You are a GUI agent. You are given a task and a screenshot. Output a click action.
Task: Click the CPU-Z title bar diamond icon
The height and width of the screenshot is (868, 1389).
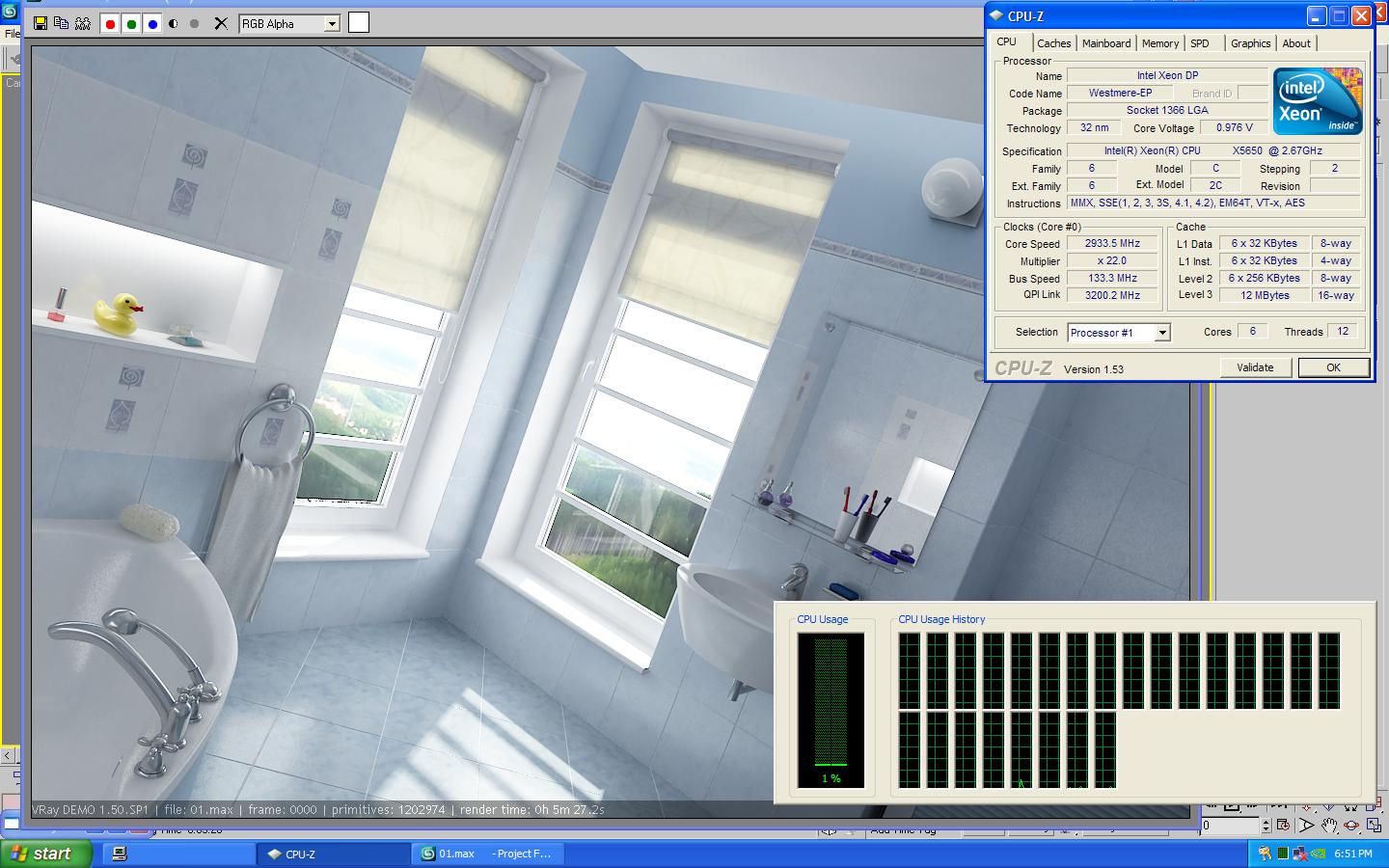tap(996, 16)
